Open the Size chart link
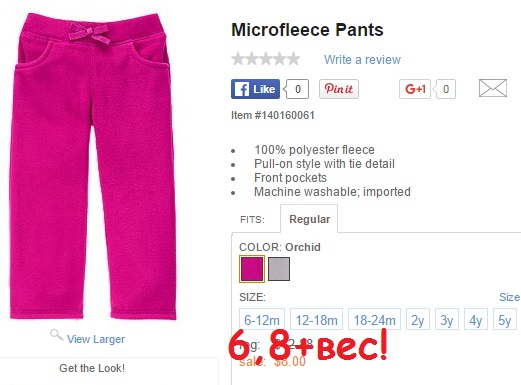 point(510,297)
